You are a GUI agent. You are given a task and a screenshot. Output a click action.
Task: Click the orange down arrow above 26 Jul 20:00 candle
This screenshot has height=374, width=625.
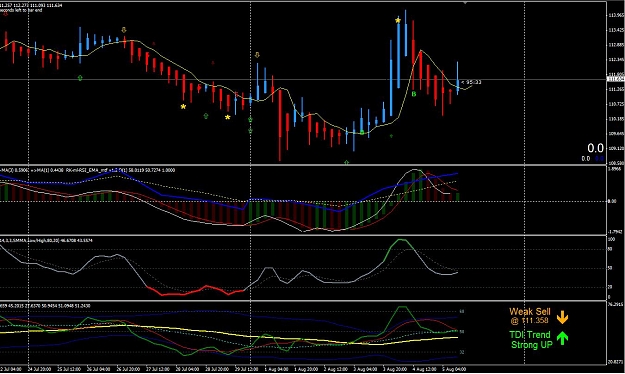(x=124, y=30)
